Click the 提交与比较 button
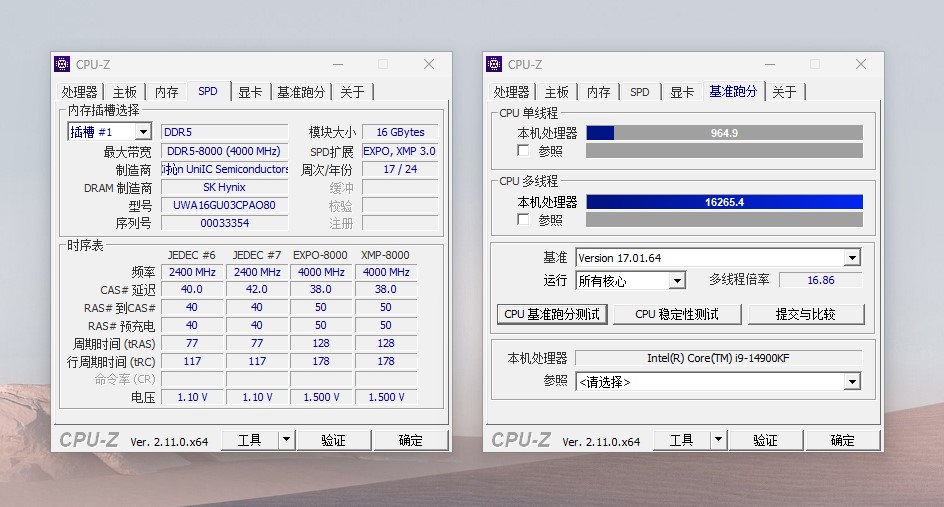Screen dimensions: 944x507 (x=806, y=314)
